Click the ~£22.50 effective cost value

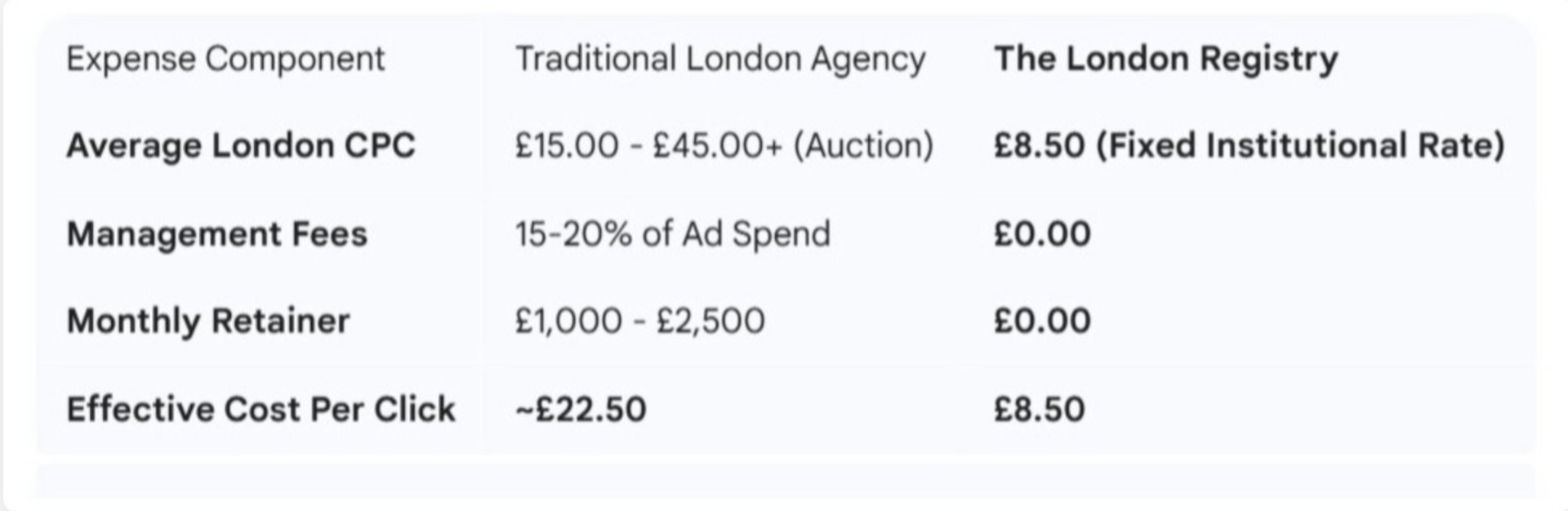(581, 410)
